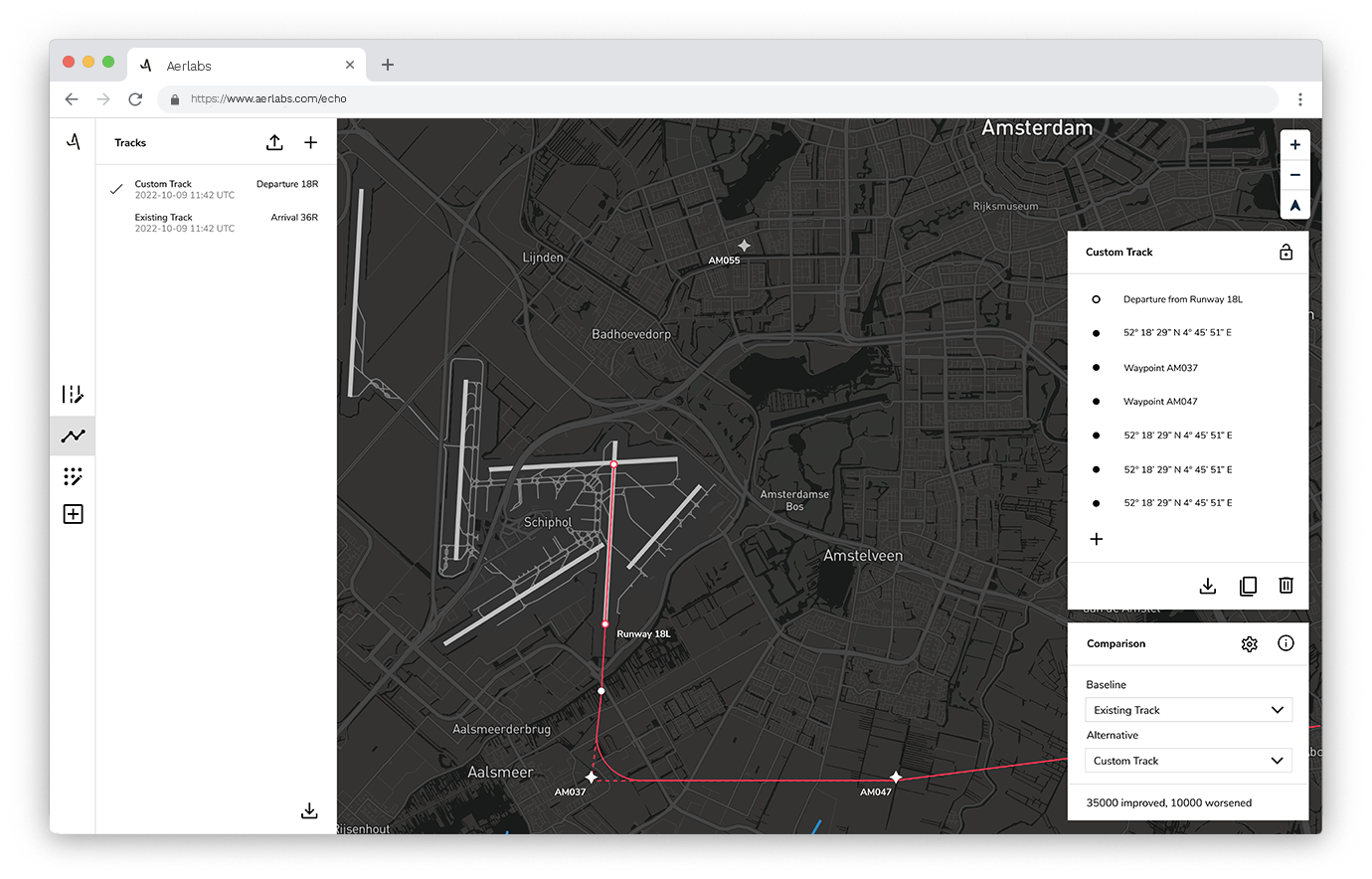
Task: Click the Departure 18R label
Action: tap(287, 184)
